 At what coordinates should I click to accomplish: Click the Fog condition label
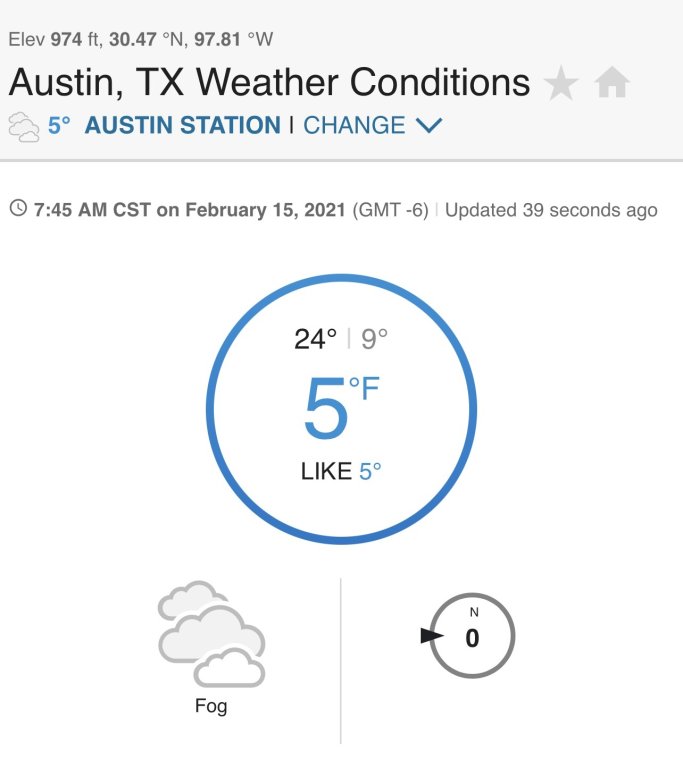pyautogui.click(x=211, y=706)
